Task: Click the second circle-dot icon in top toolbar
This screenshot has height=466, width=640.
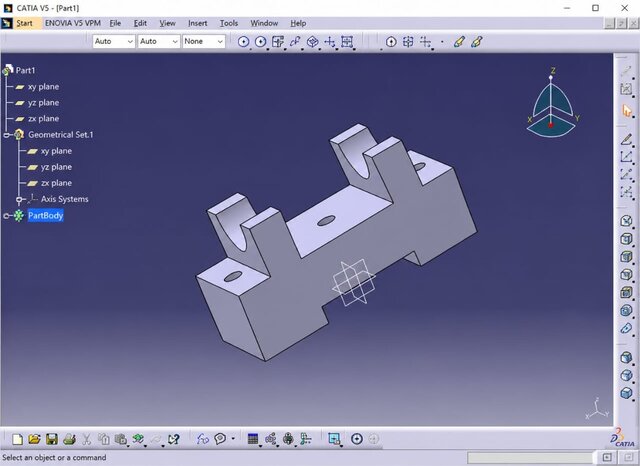Action: tap(260, 42)
